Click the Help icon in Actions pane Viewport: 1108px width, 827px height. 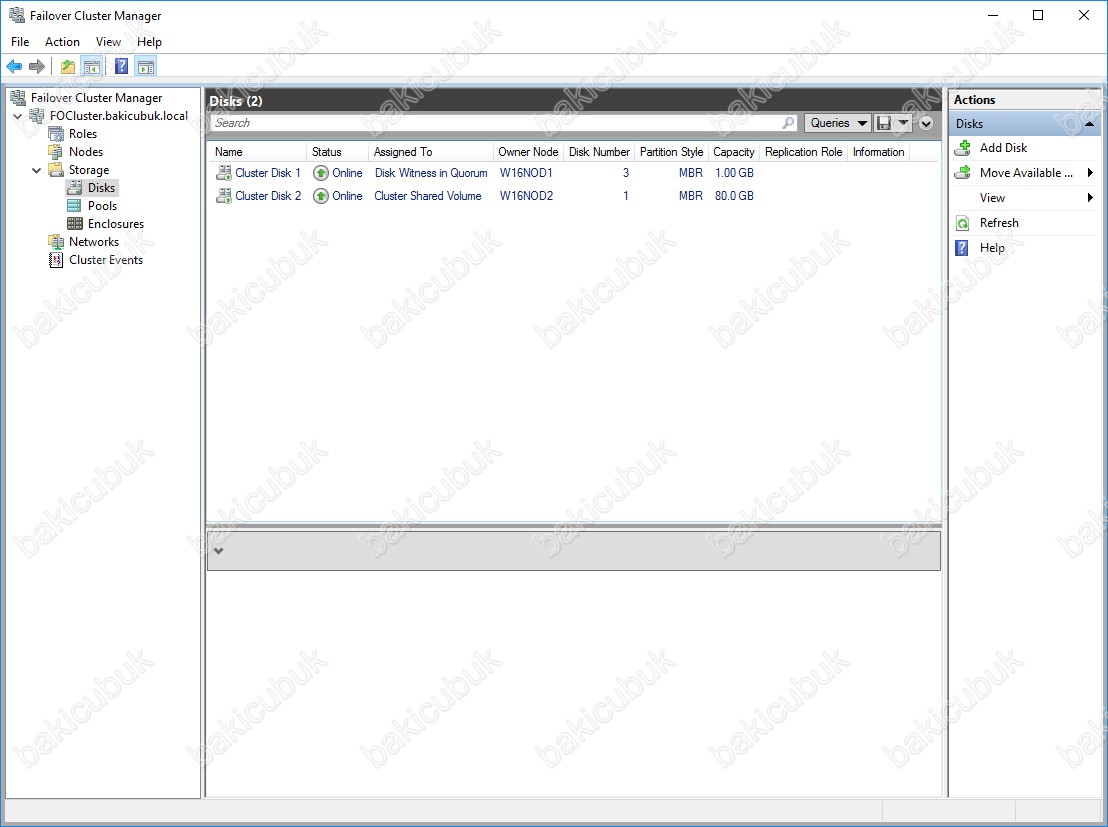962,248
